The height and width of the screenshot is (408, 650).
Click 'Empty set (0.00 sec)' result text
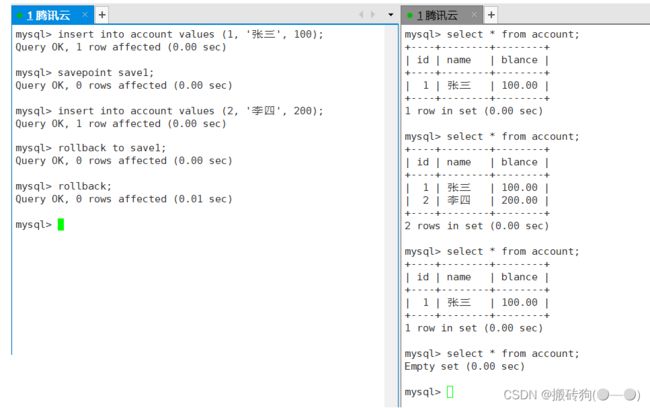pyautogui.click(x=465, y=367)
